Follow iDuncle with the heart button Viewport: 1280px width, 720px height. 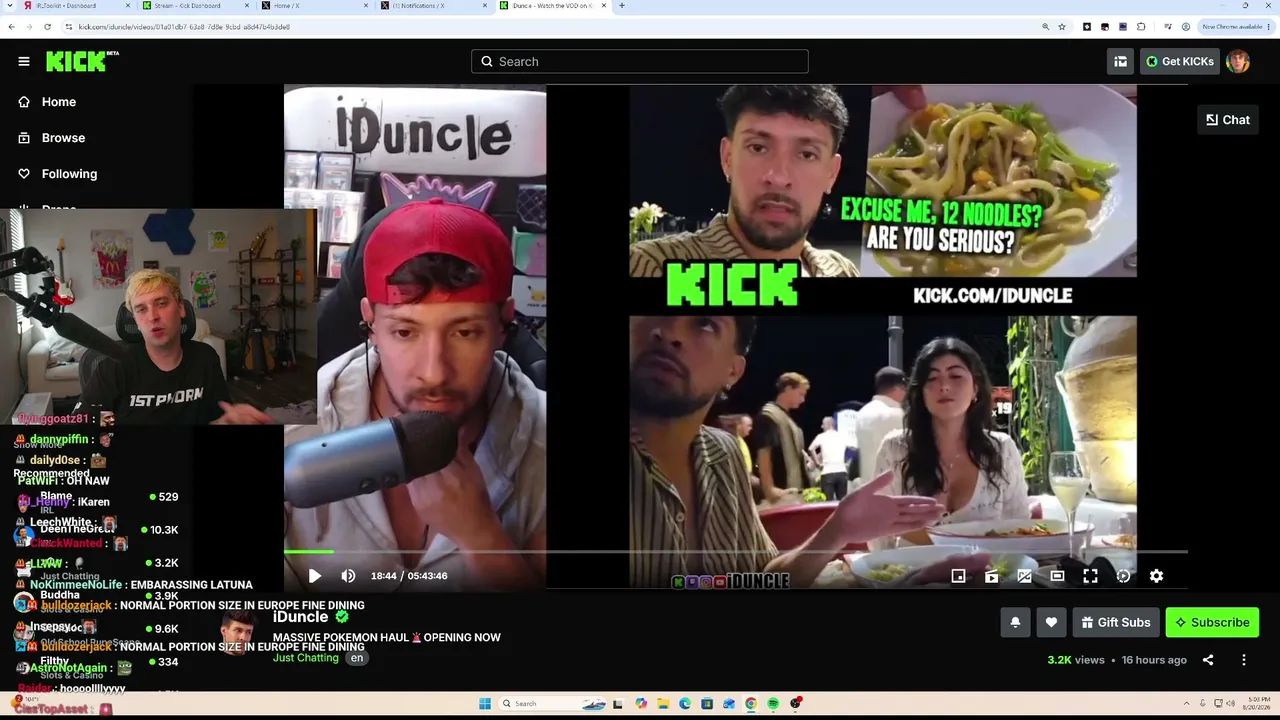(x=1051, y=622)
